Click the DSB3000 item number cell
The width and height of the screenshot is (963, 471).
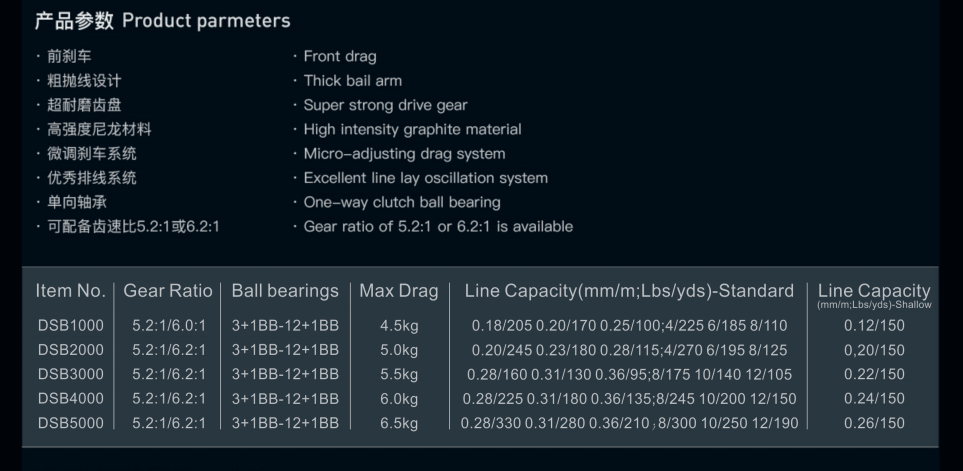pyautogui.click(x=70, y=374)
